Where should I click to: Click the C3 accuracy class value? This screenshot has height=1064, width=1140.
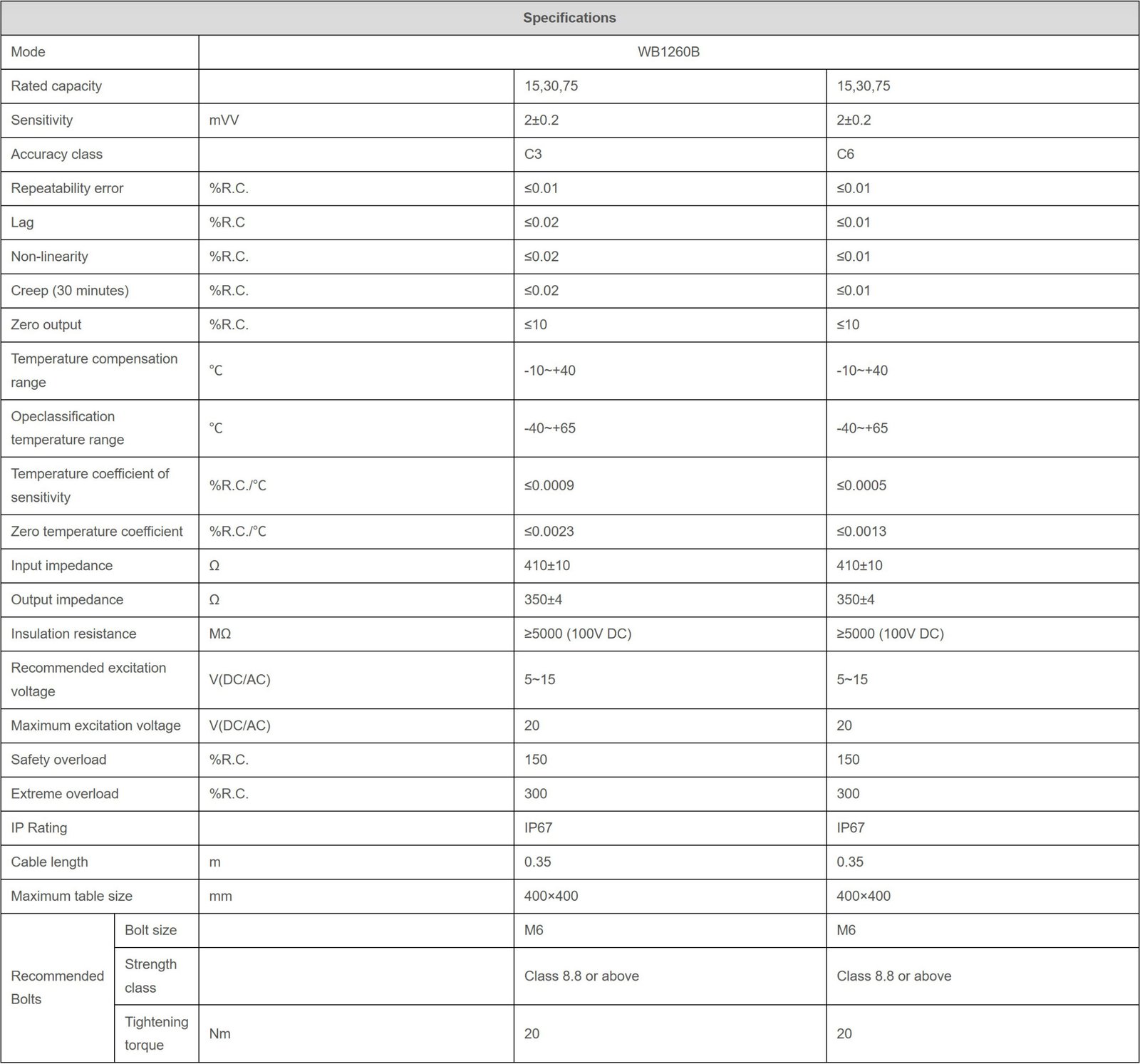point(533,155)
